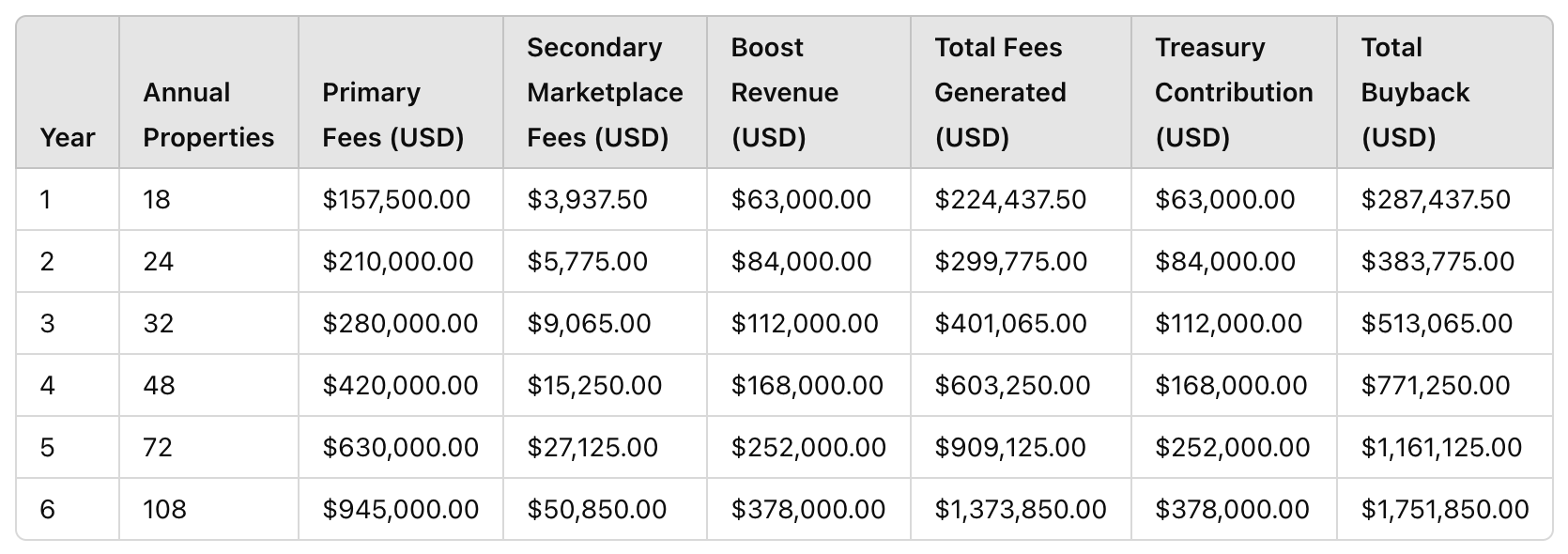Click the $157,500.00 primary fees cell
The width and height of the screenshot is (1568, 554).
(396, 199)
